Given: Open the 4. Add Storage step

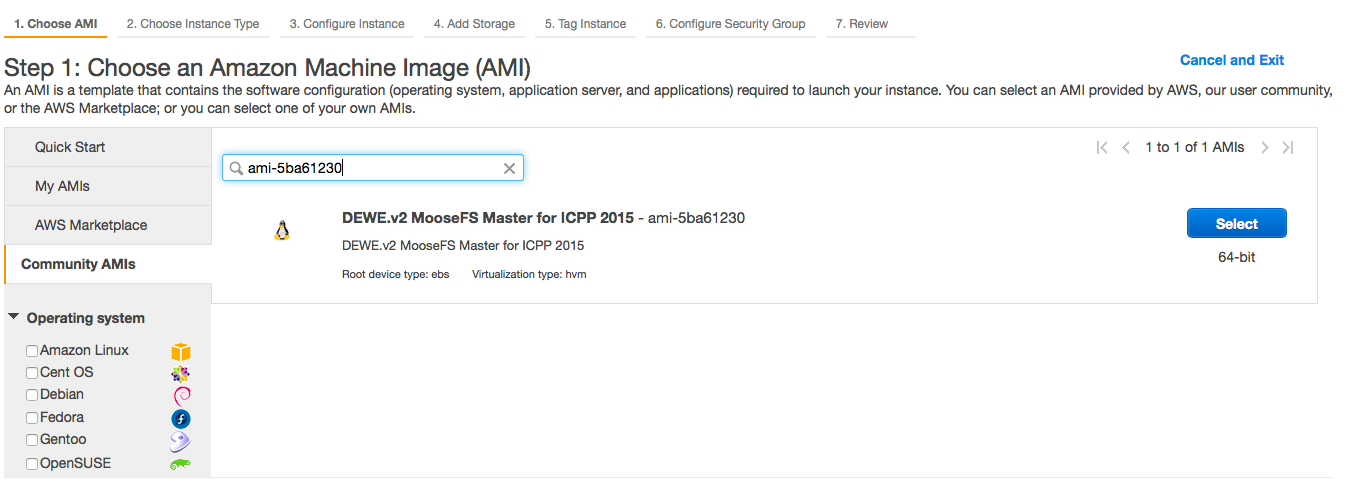Looking at the screenshot, I should point(474,24).
